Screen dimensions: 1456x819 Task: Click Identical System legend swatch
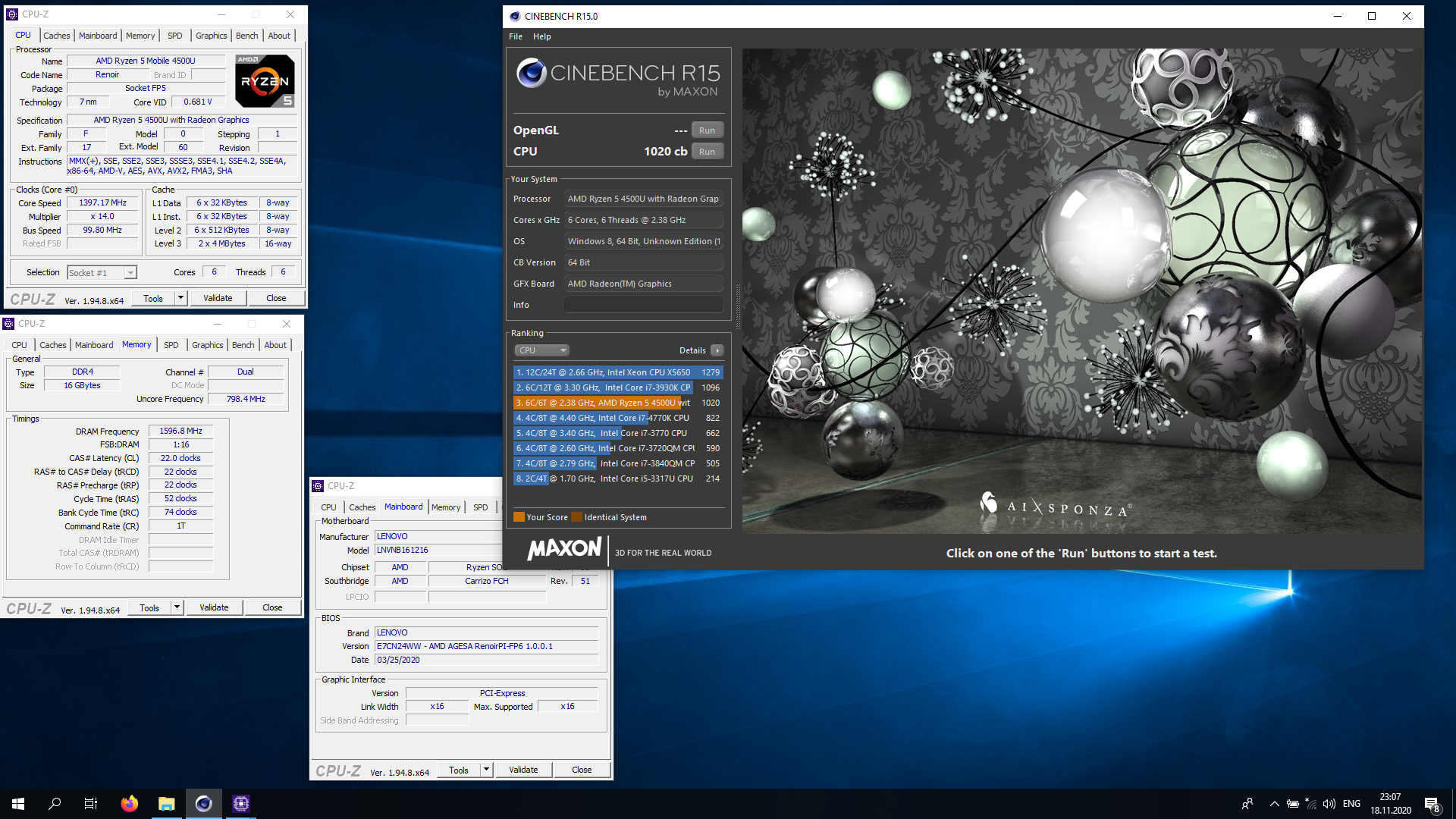[x=576, y=517]
